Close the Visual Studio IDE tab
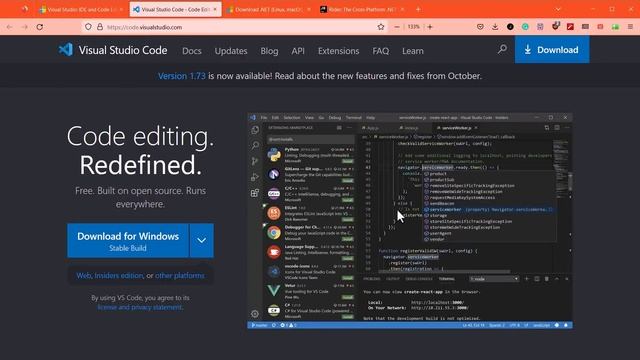 click(121, 9)
